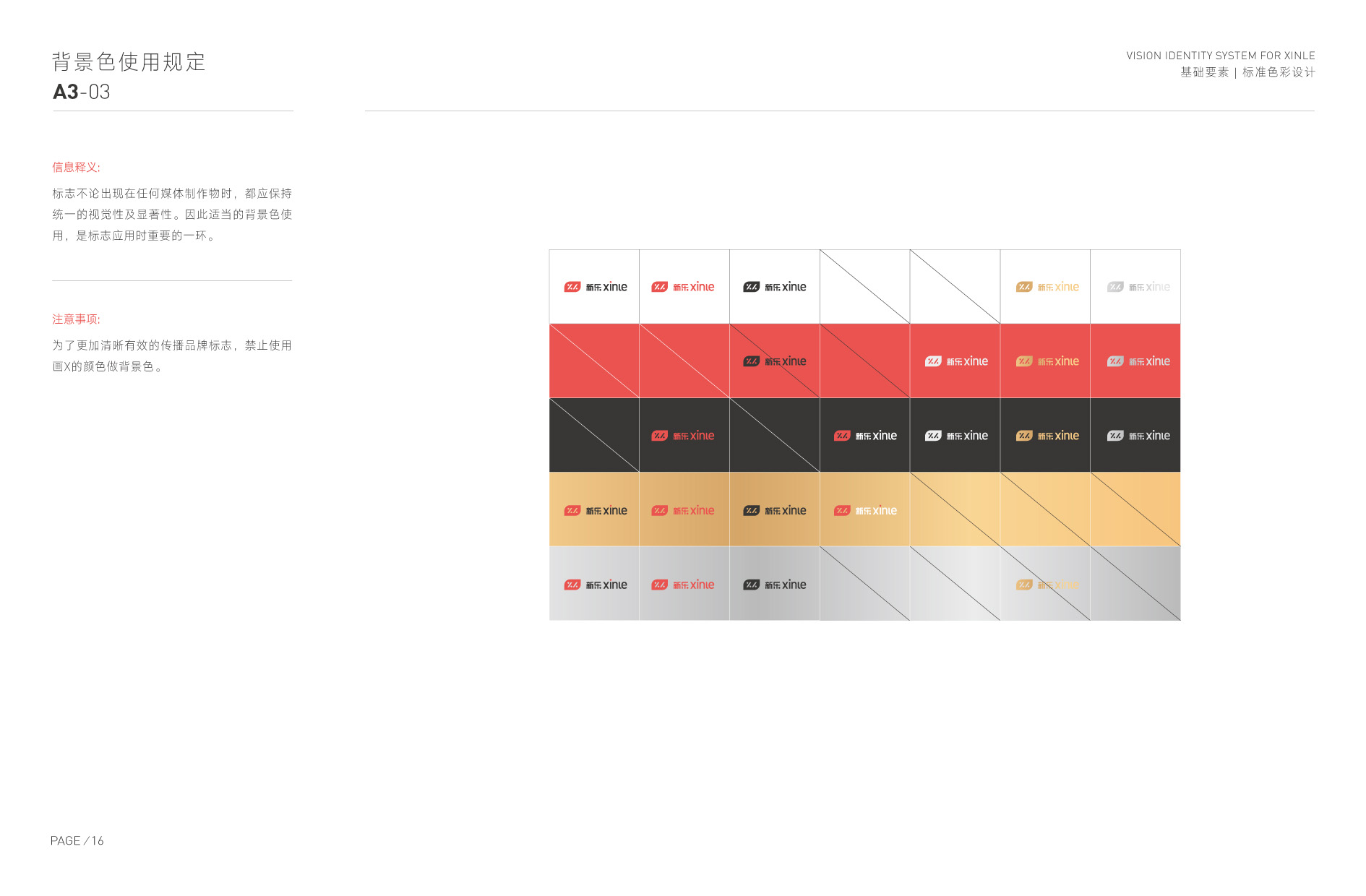Click the red heading 注意事项:
The width and height of the screenshot is (1366, 896).
point(76,319)
